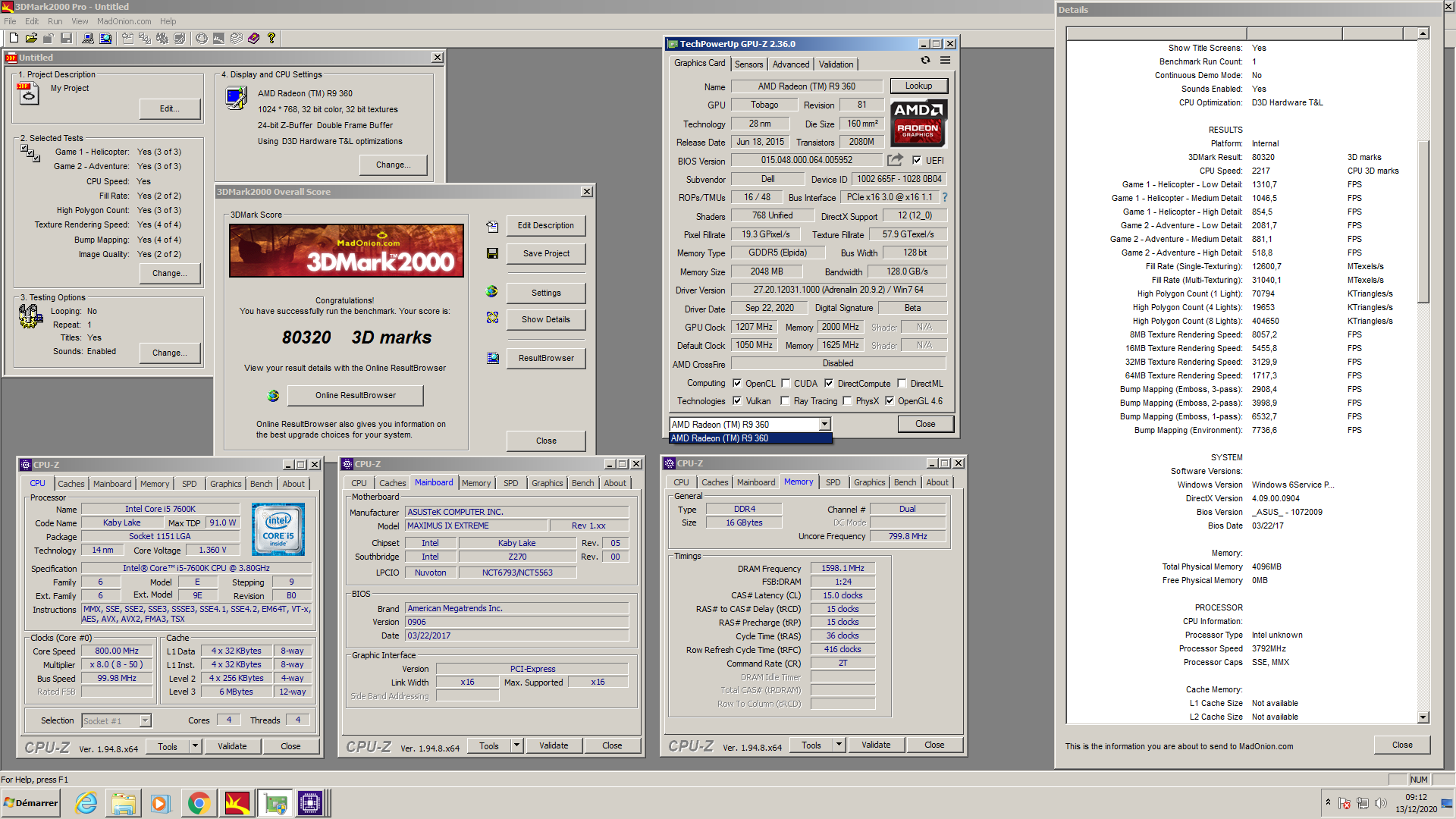
Task: Toggle the OpenGL 4.6 checkbox
Action: pos(890,401)
